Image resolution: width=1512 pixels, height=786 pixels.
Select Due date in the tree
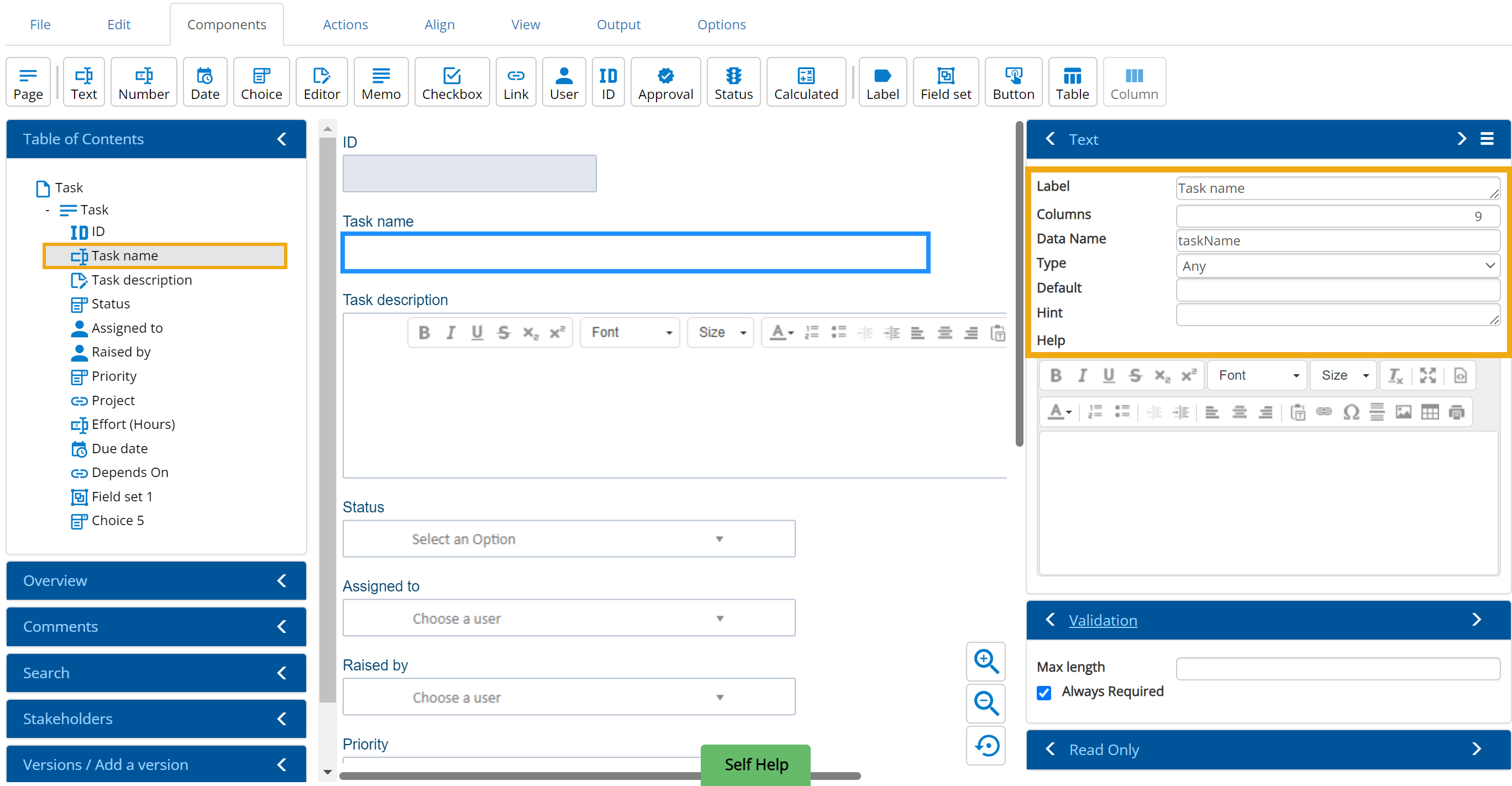(x=119, y=448)
